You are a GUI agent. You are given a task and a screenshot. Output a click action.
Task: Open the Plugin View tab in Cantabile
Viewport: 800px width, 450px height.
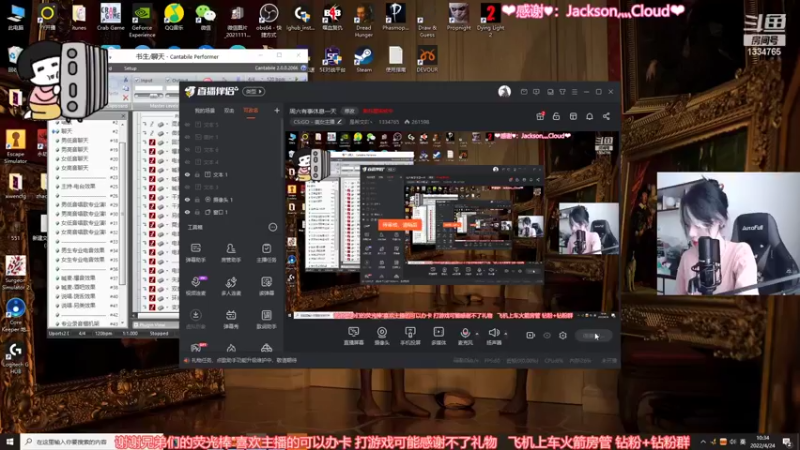pos(151,324)
